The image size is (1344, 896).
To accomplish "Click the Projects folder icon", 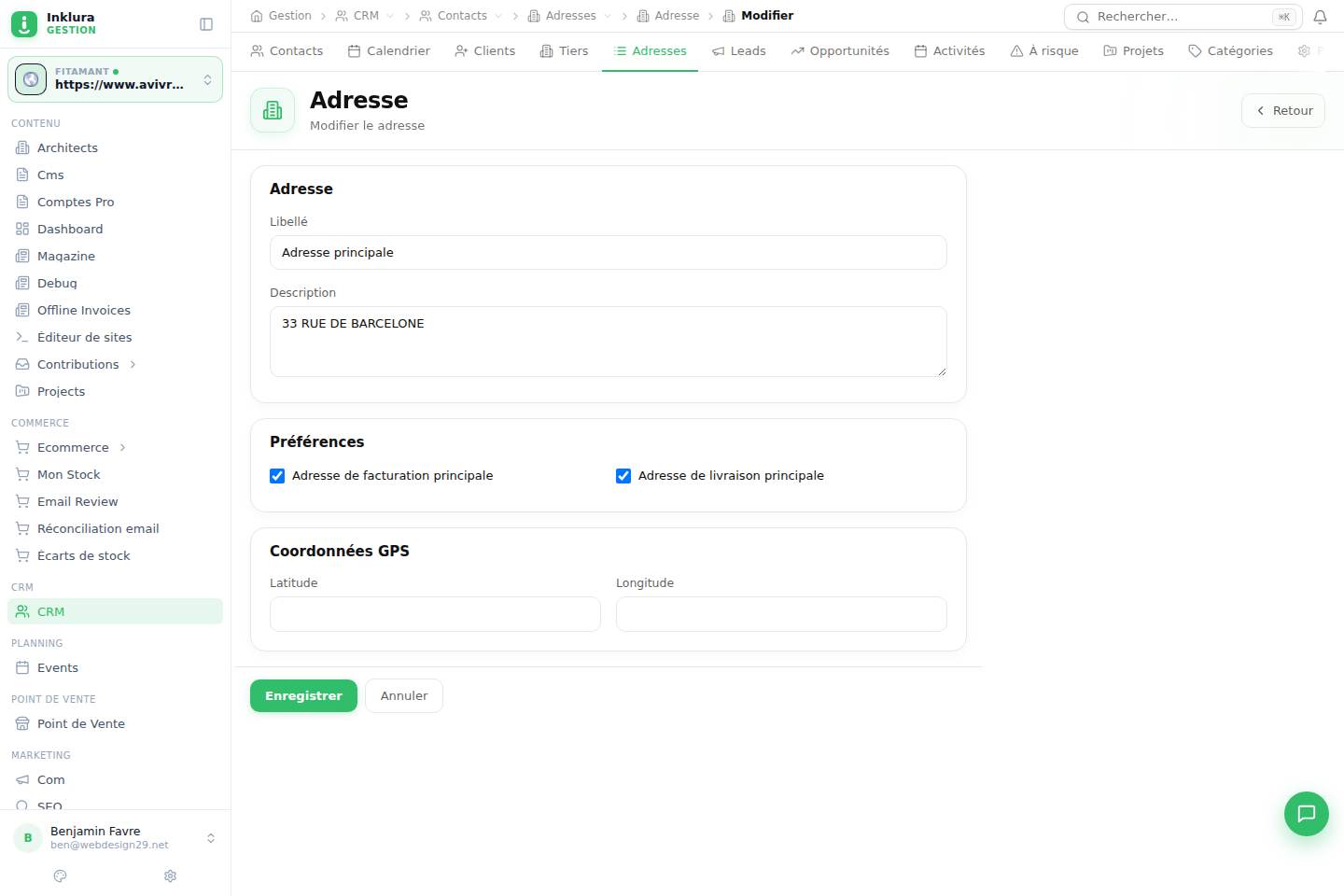I will click(x=22, y=391).
